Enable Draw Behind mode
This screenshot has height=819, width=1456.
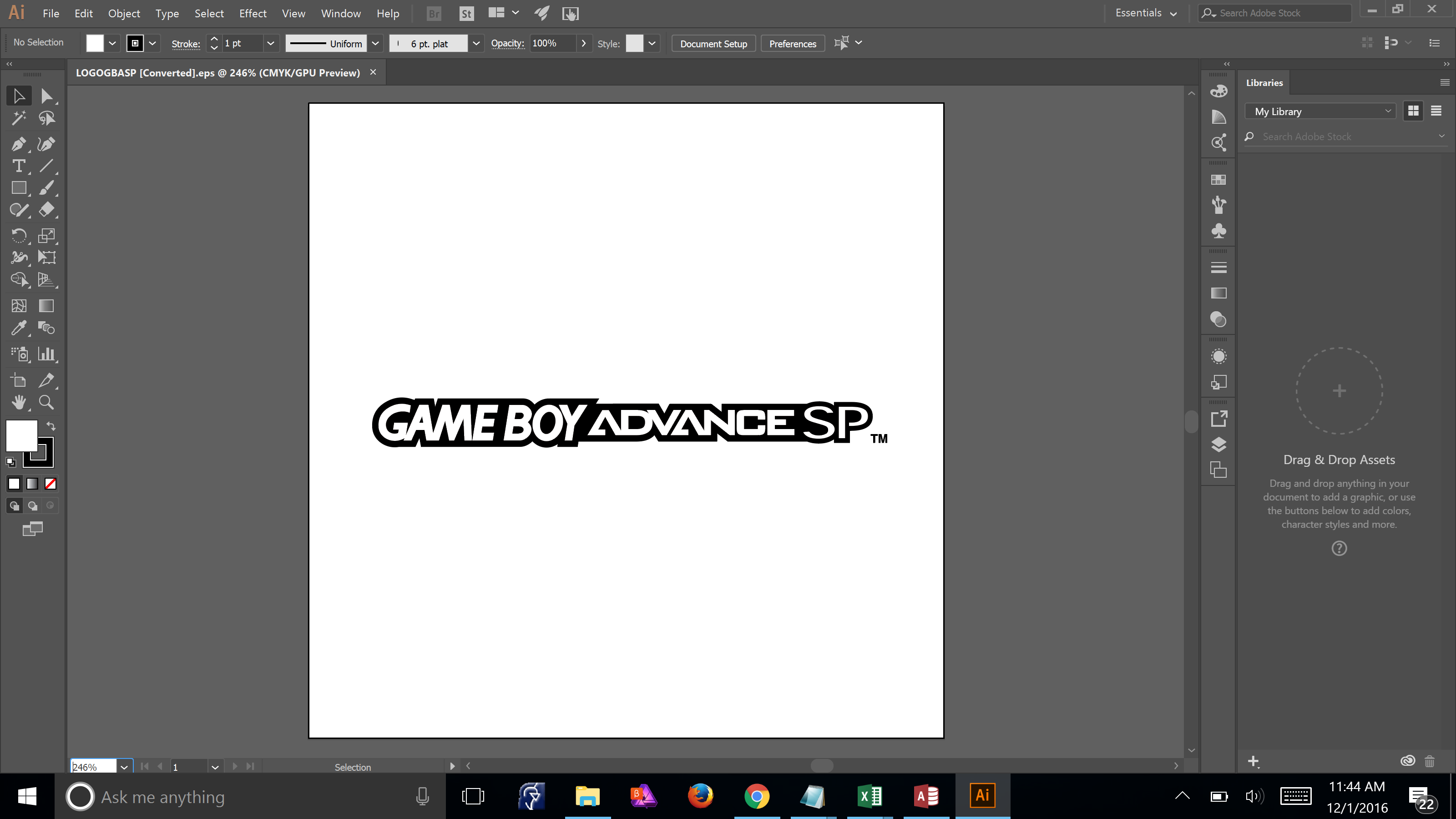[32, 506]
